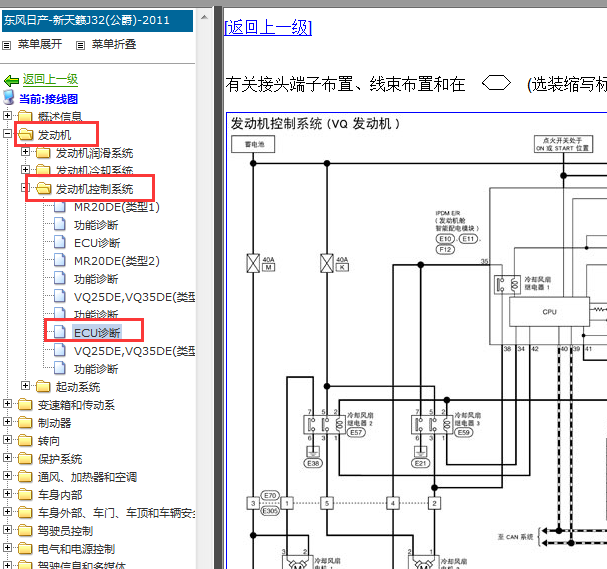Image resolution: width=607 pixels, height=569 pixels.
Task: Click 保护系统 folder icon
Action: point(26,458)
